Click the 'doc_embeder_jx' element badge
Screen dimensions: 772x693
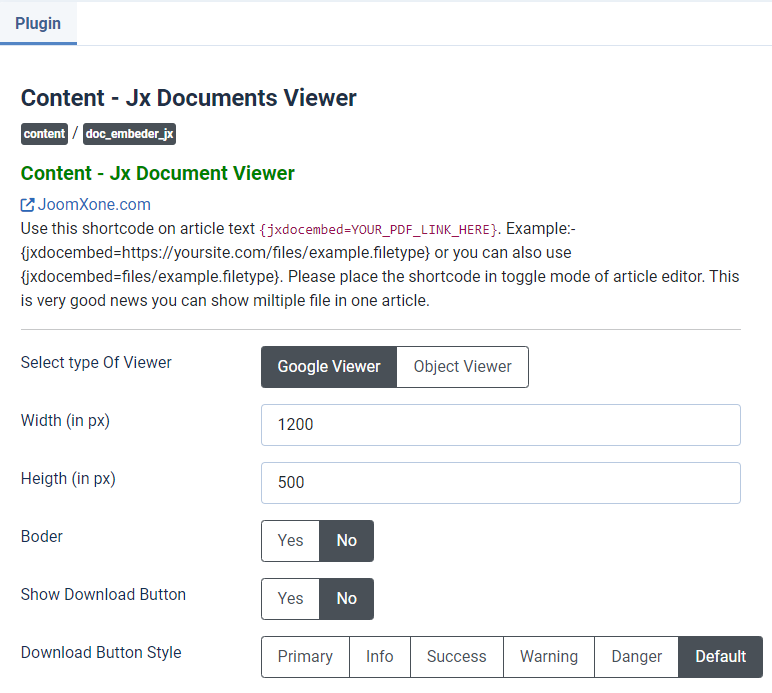tap(130, 134)
